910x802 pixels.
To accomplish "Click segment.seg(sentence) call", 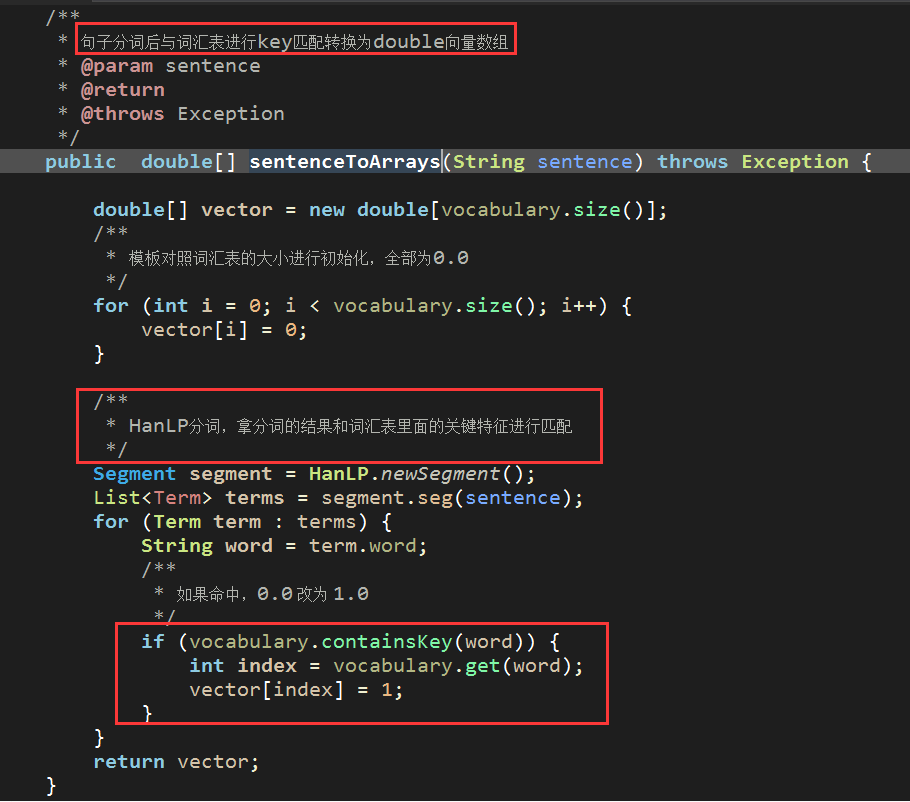I will pyautogui.click(x=452, y=498).
